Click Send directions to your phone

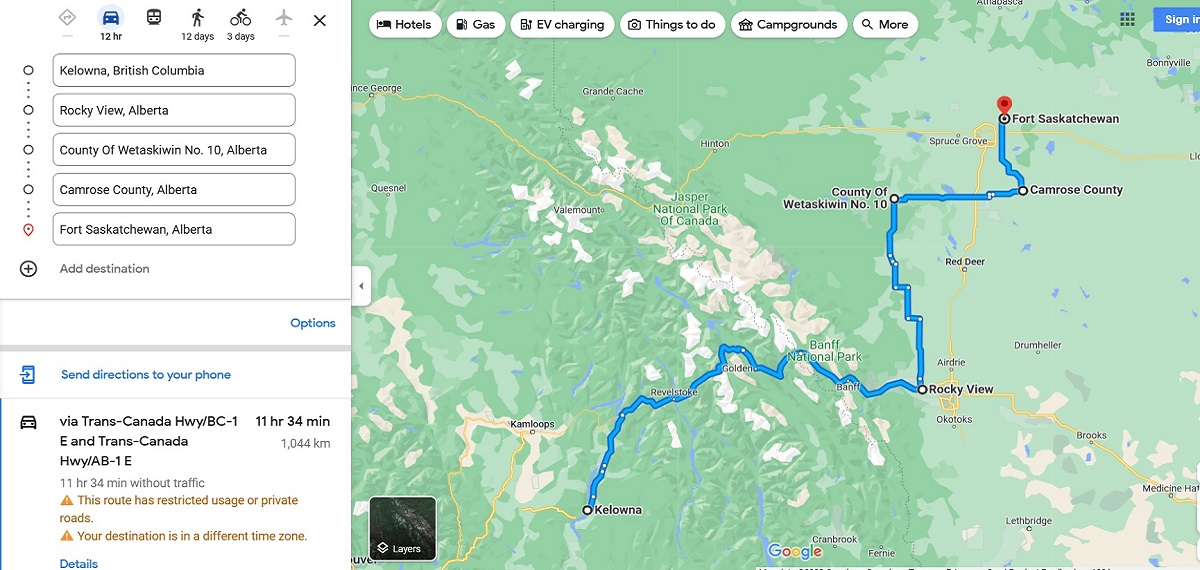(146, 375)
